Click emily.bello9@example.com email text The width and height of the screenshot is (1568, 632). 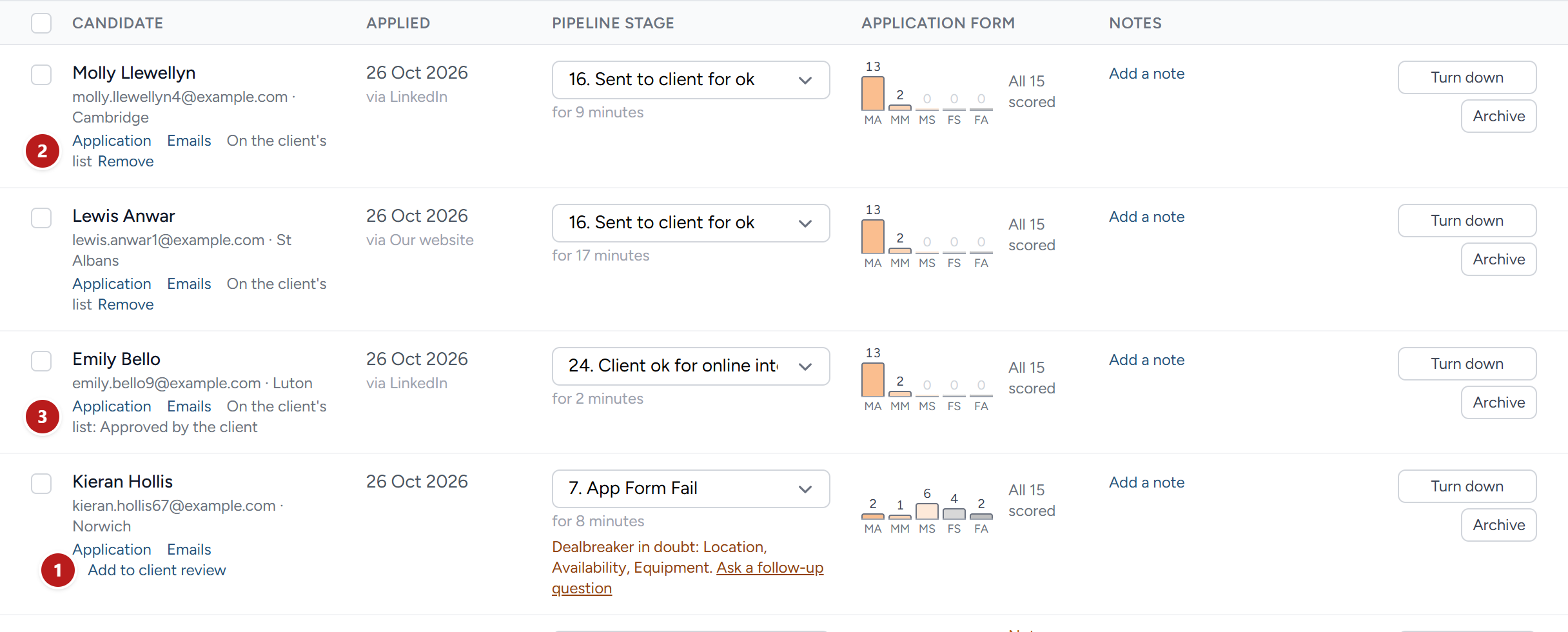tap(166, 383)
